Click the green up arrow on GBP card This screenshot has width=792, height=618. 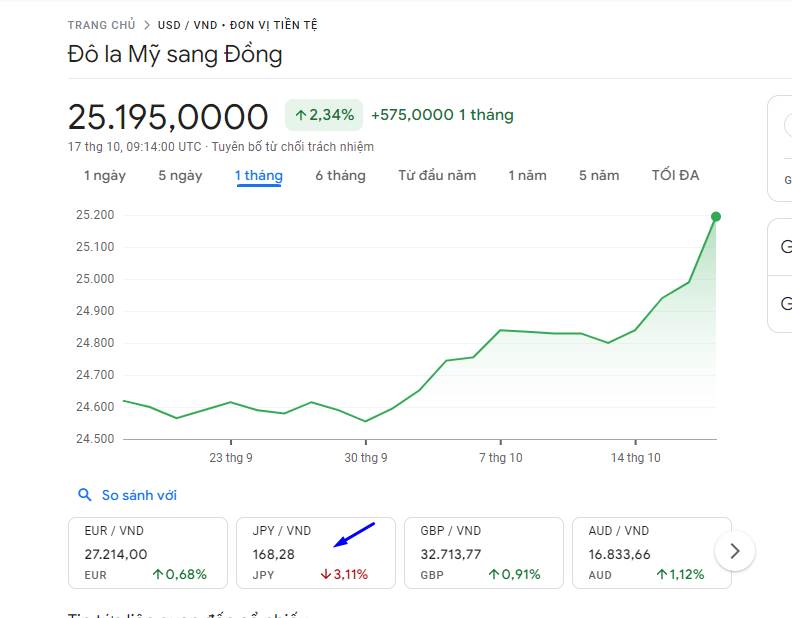494,575
